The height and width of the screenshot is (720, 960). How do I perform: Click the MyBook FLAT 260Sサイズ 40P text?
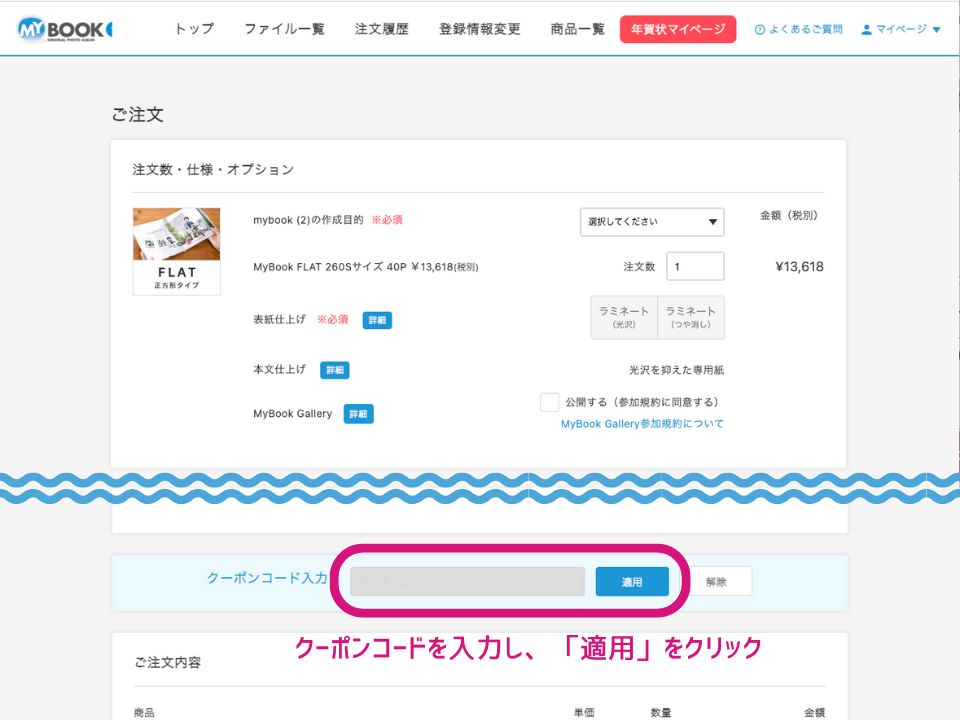tap(329, 267)
